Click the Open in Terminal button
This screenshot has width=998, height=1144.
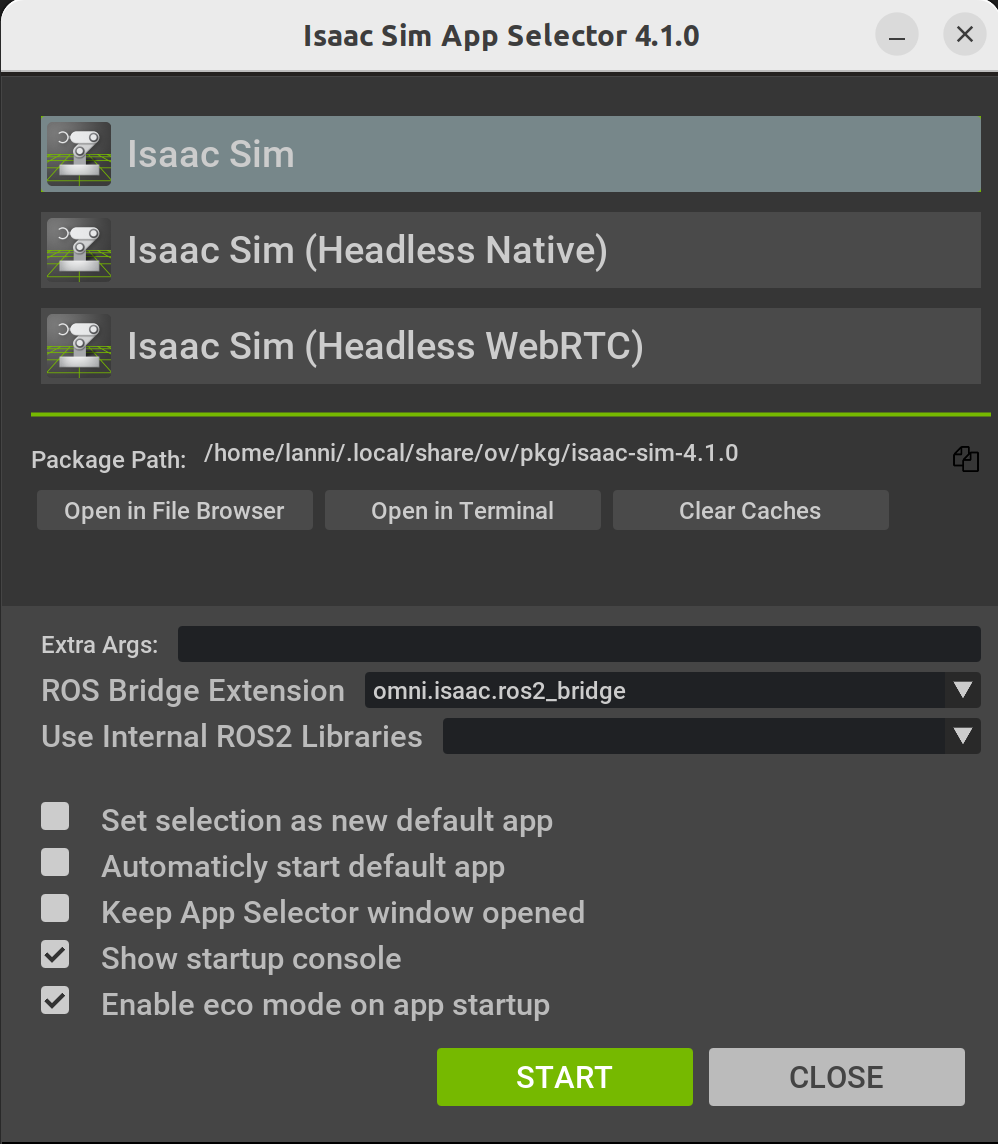tap(463, 511)
